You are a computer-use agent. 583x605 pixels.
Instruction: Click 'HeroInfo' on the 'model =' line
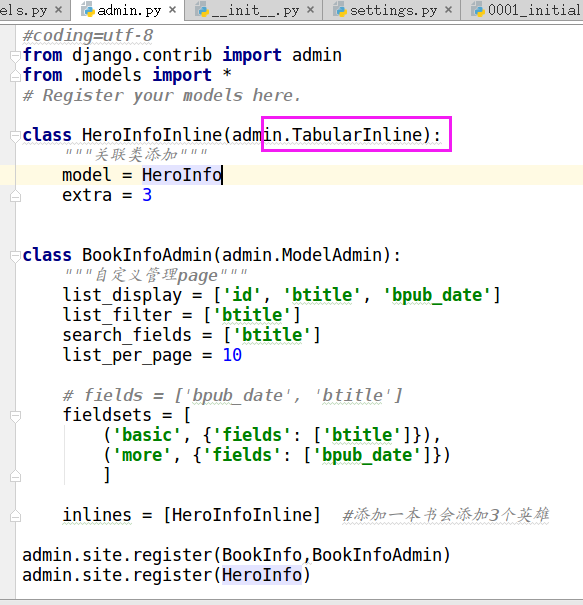pos(182,175)
